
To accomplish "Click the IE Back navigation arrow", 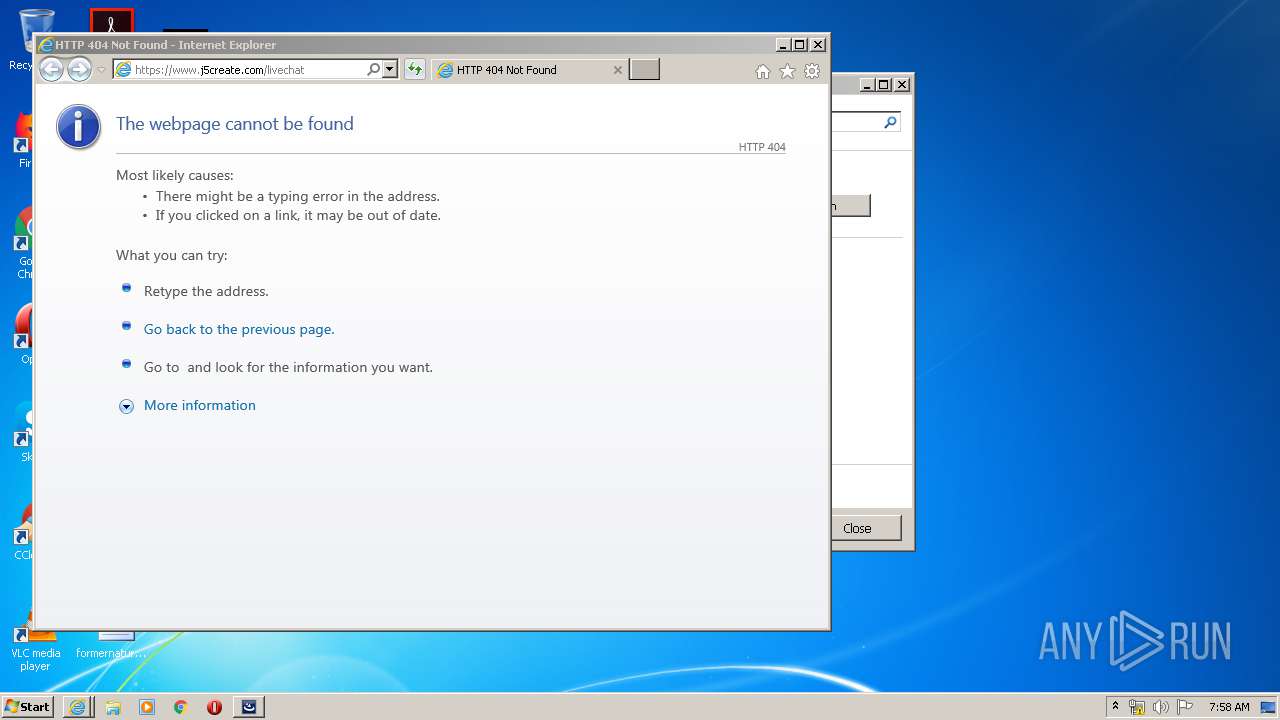I will coord(51,69).
